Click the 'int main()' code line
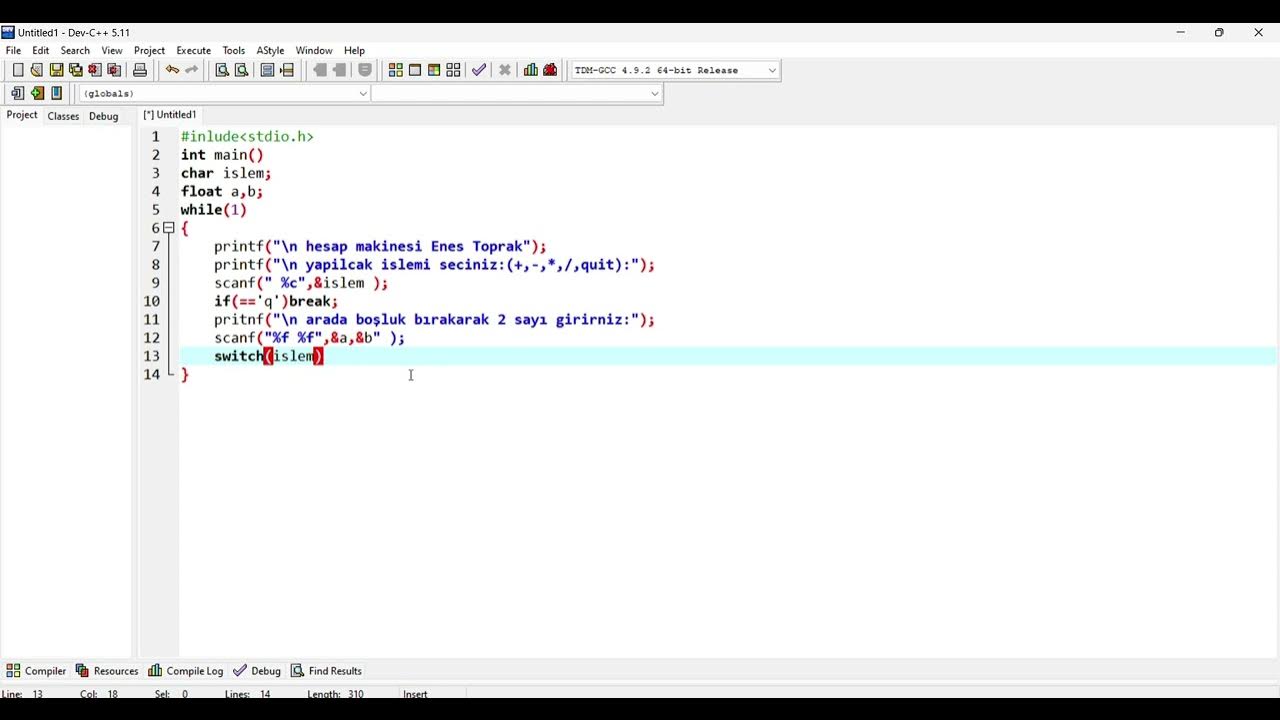 coord(222,155)
